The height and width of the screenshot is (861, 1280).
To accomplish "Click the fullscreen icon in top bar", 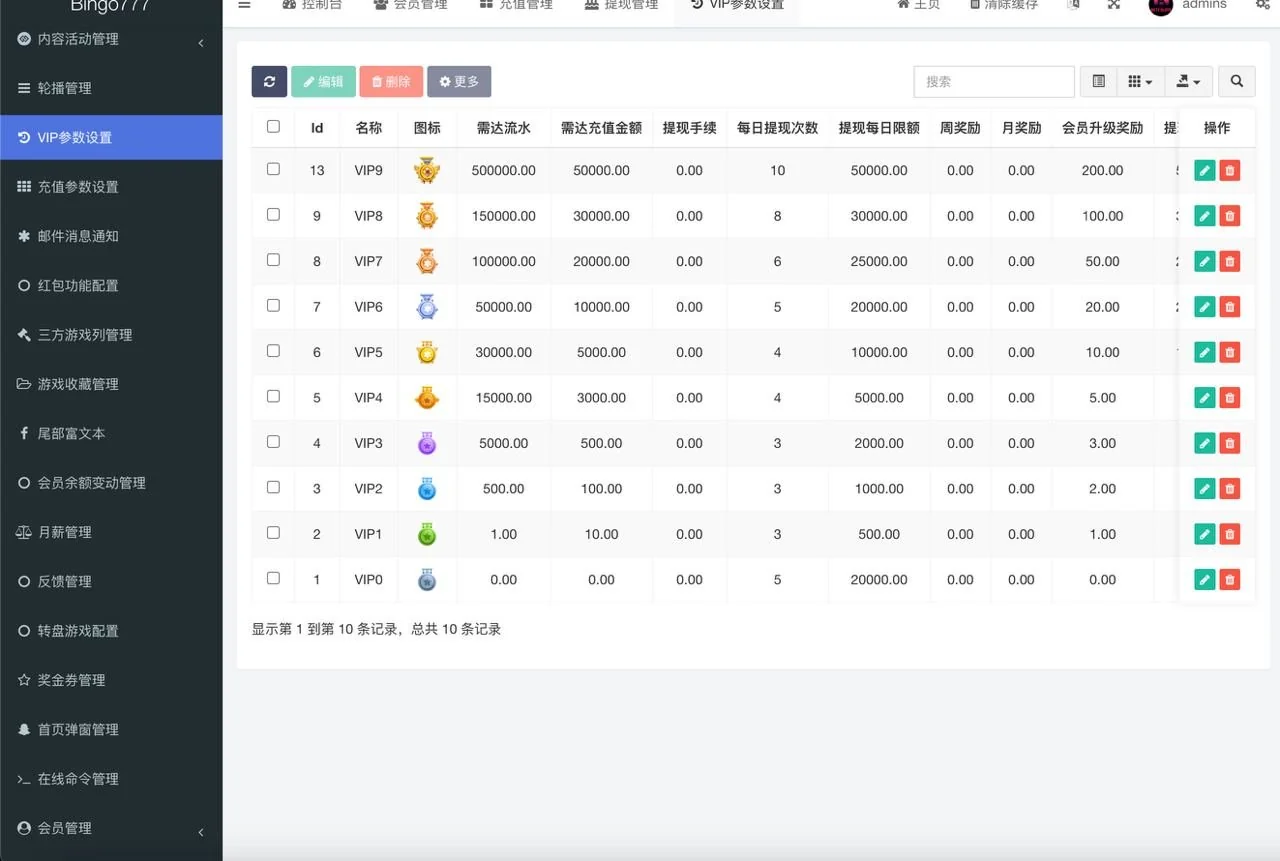I will coord(1114,5).
